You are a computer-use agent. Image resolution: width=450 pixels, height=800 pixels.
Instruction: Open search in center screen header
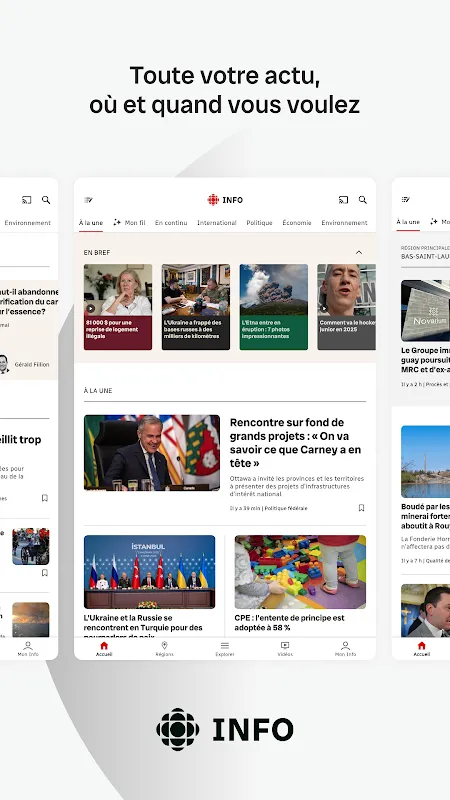[x=362, y=200]
